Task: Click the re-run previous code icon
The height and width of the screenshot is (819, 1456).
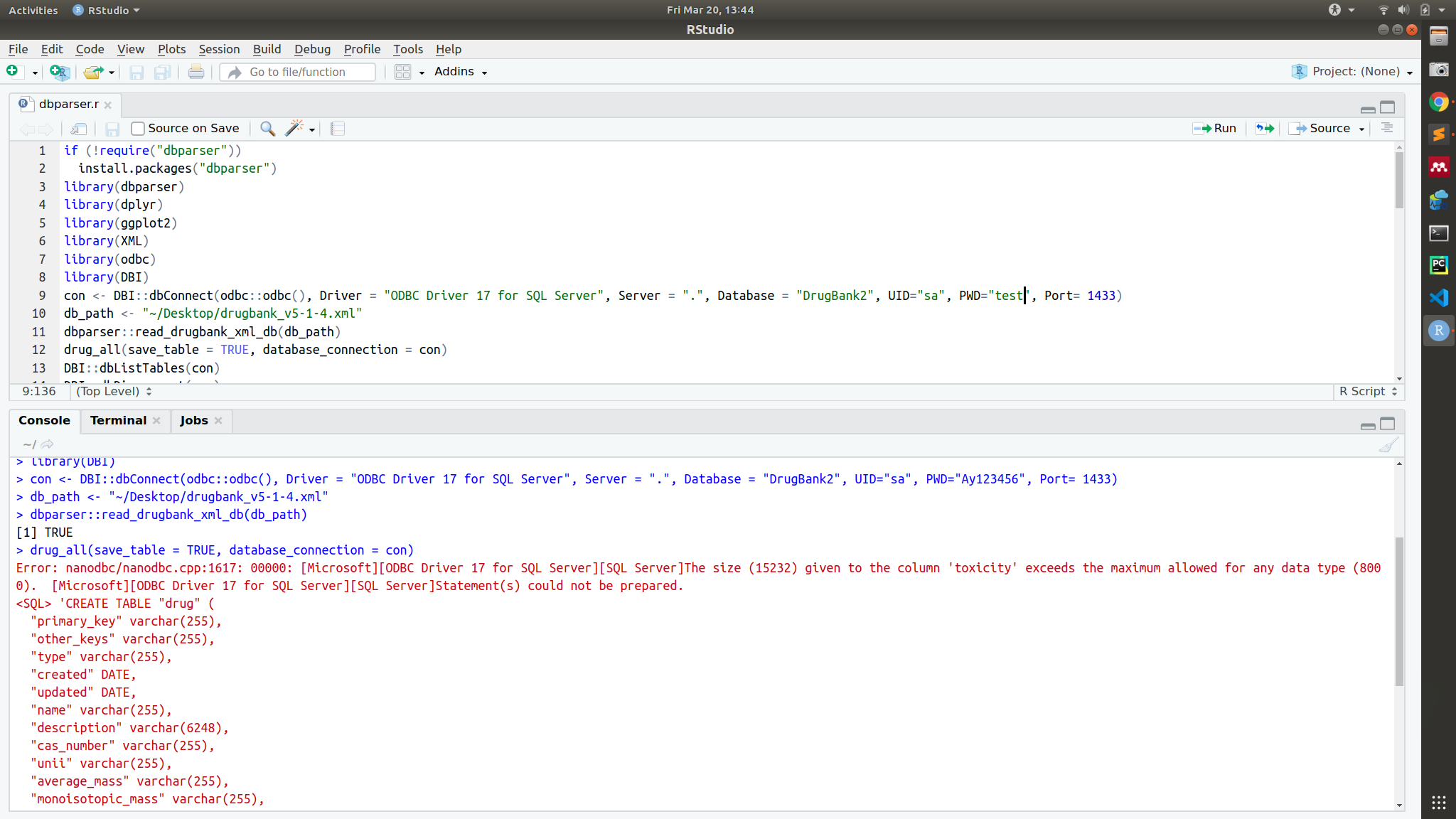Action: (x=1264, y=129)
